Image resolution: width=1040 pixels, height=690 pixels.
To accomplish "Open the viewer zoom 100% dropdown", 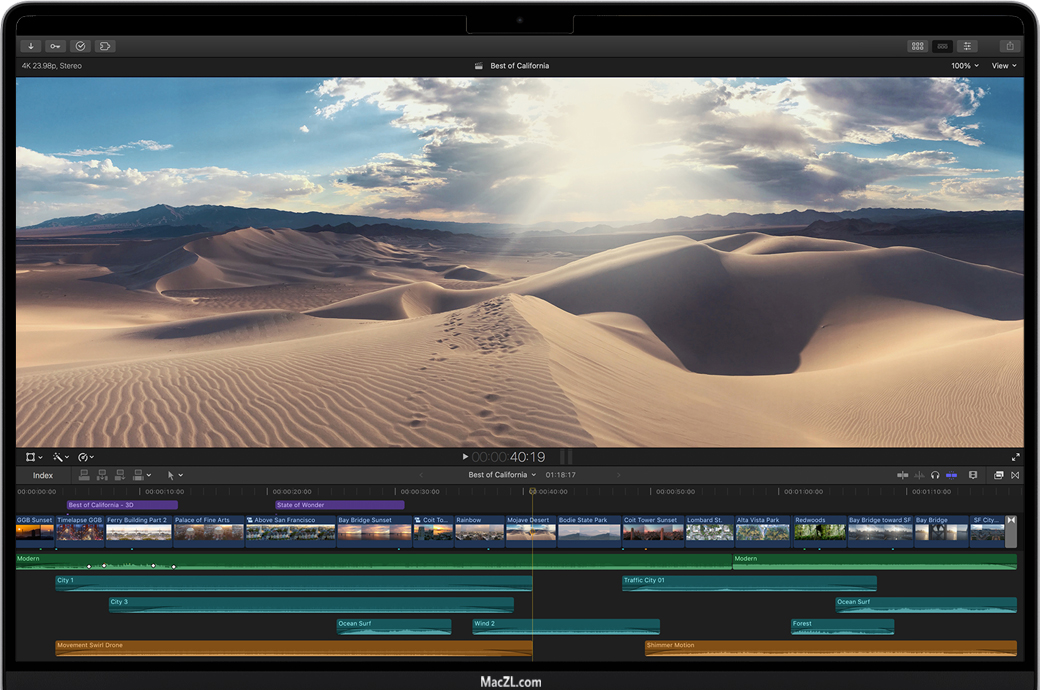I will pyautogui.click(x=964, y=66).
